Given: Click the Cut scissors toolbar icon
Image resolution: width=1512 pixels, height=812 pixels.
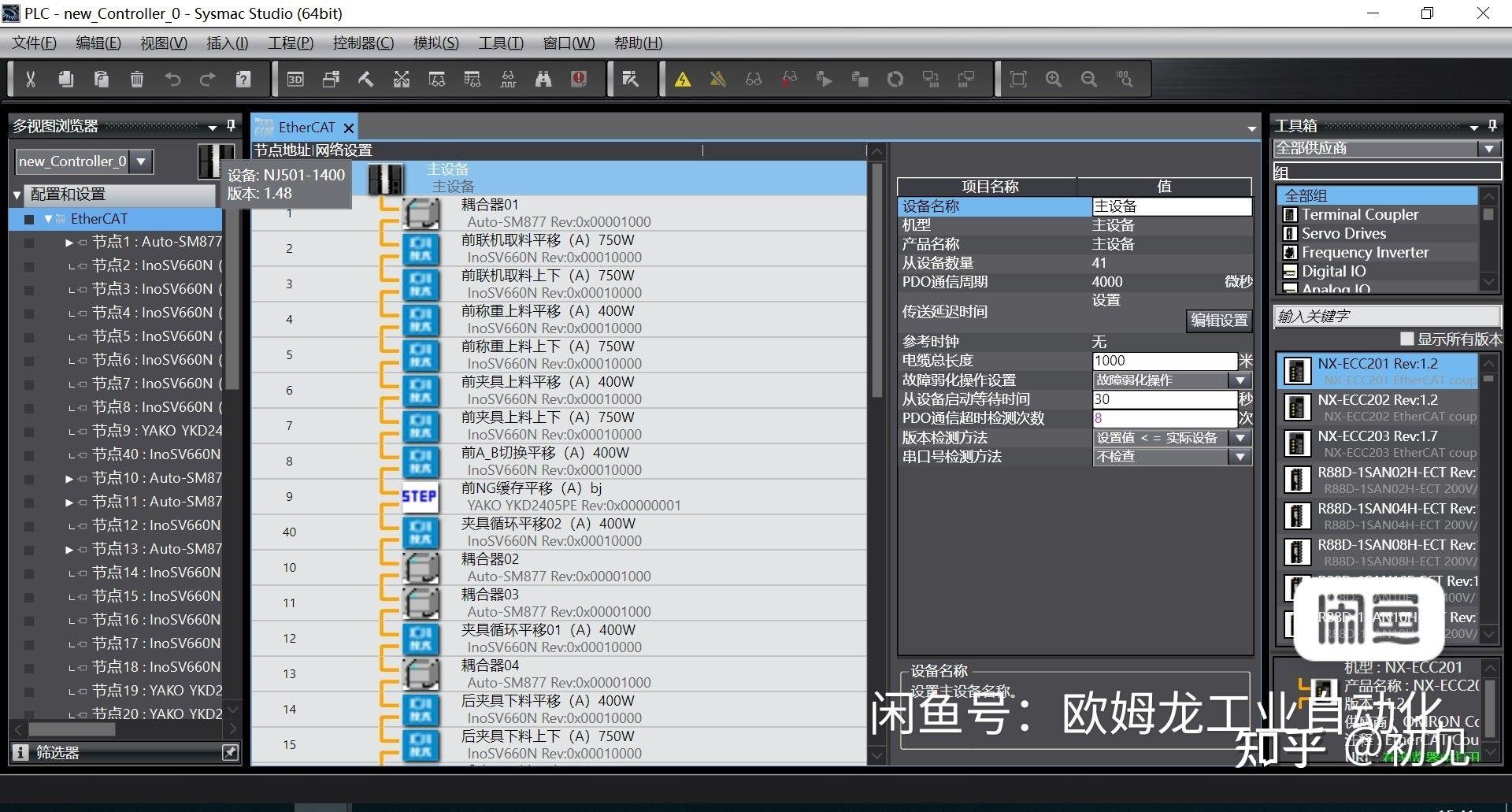Looking at the screenshot, I should [x=31, y=79].
